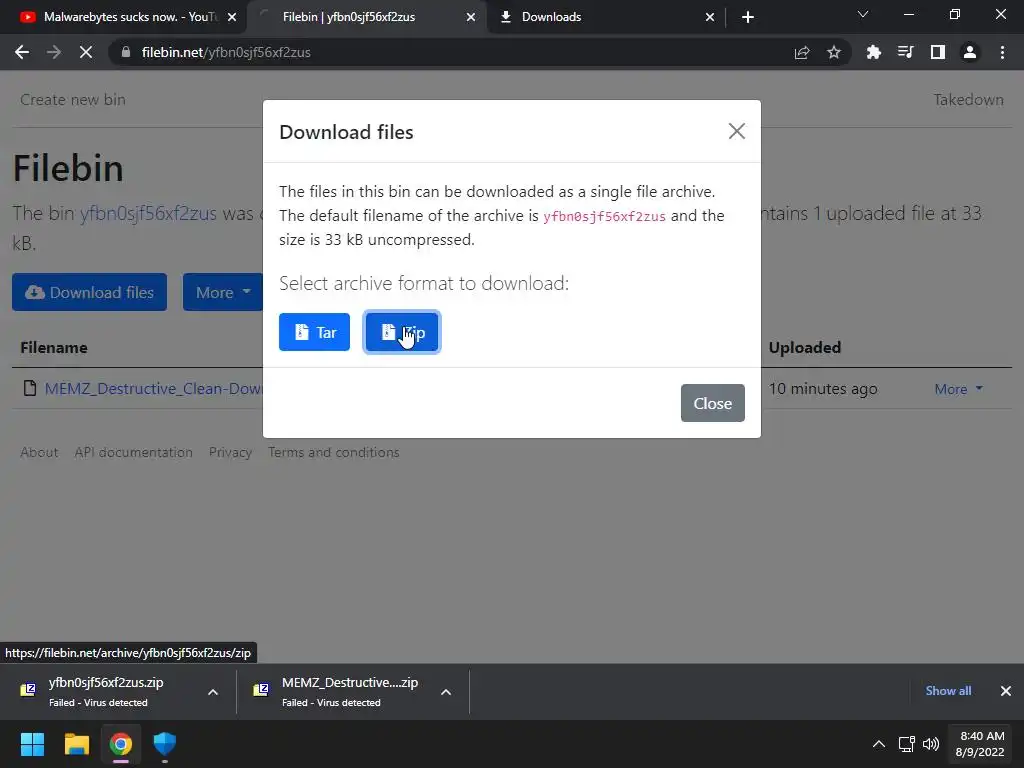Open Terms and conditions link

tap(334, 452)
